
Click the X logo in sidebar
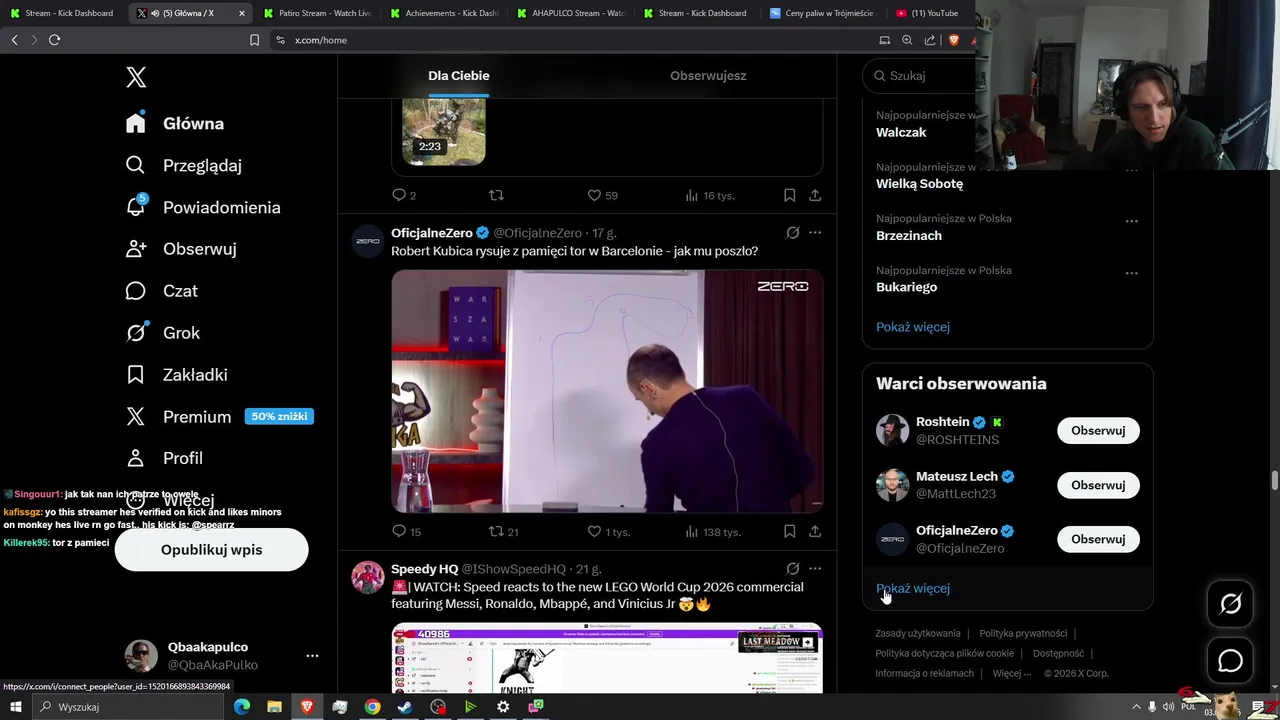point(136,77)
